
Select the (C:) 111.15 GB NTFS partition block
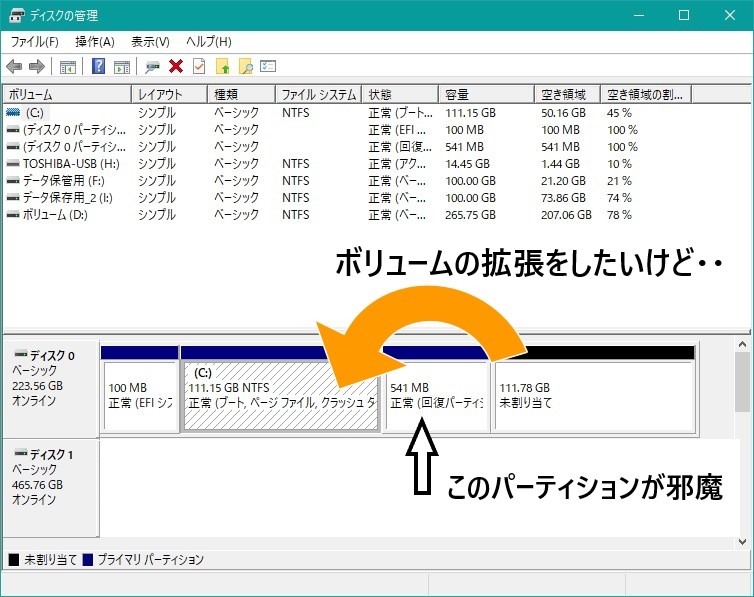coord(281,389)
